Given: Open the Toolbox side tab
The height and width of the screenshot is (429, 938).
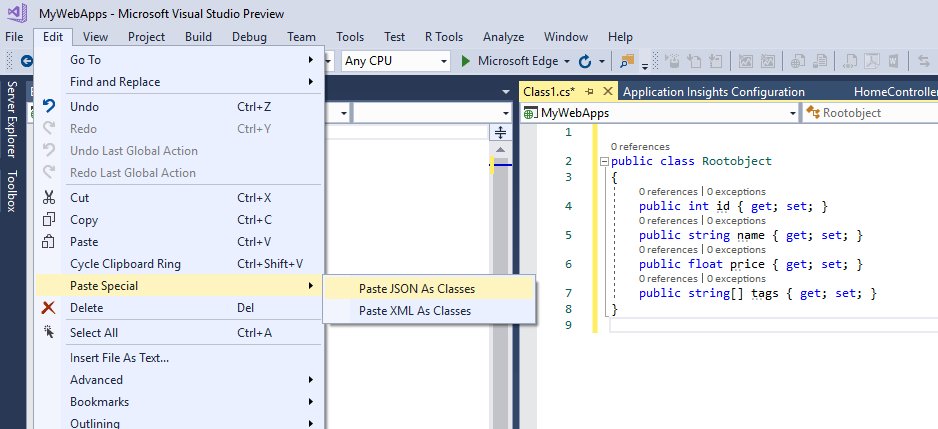Looking at the screenshot, I should pyautogui.click(x=11, y=191).
